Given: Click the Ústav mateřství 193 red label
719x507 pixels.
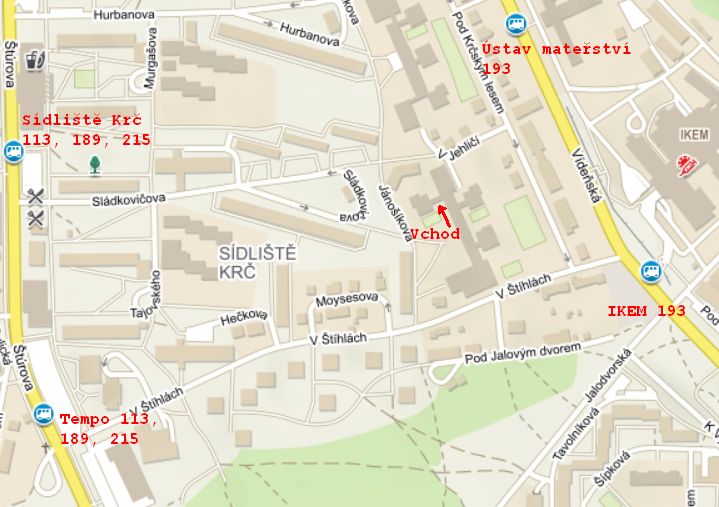Looking at the screenshot, I should pyautogui.click(x=555, y=58).
